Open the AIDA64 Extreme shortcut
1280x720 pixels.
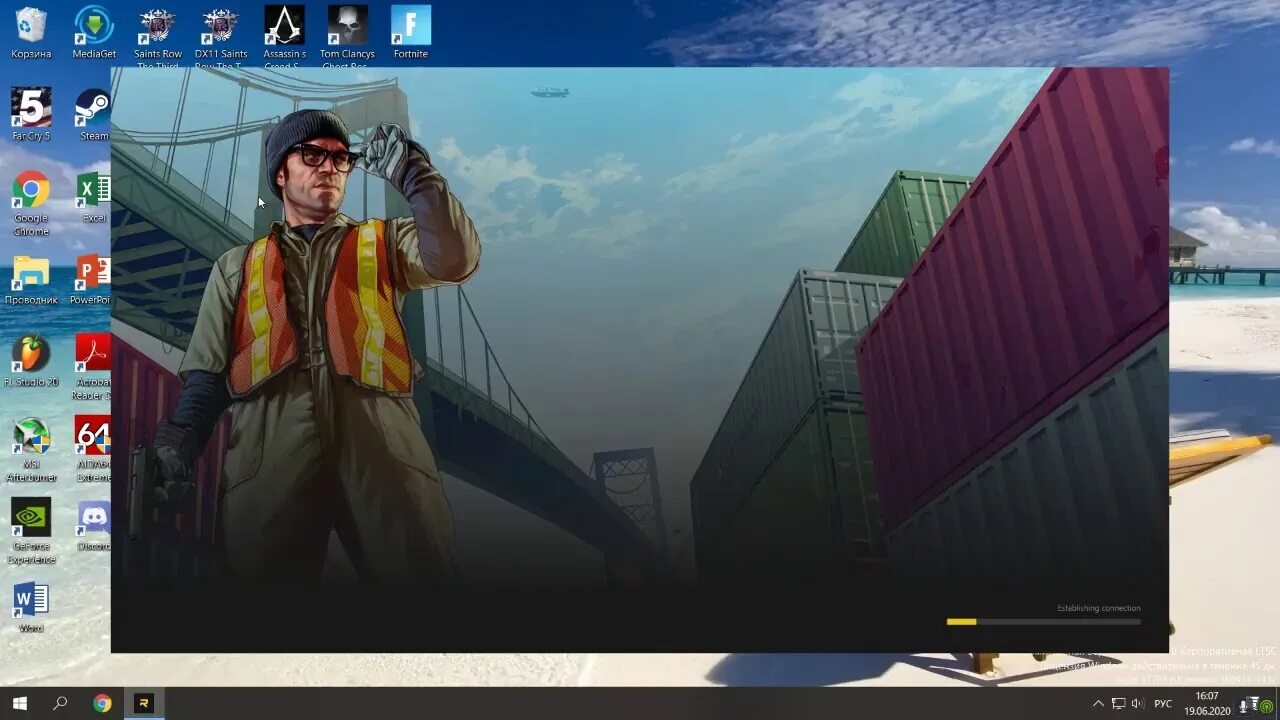tap(93, 450)
